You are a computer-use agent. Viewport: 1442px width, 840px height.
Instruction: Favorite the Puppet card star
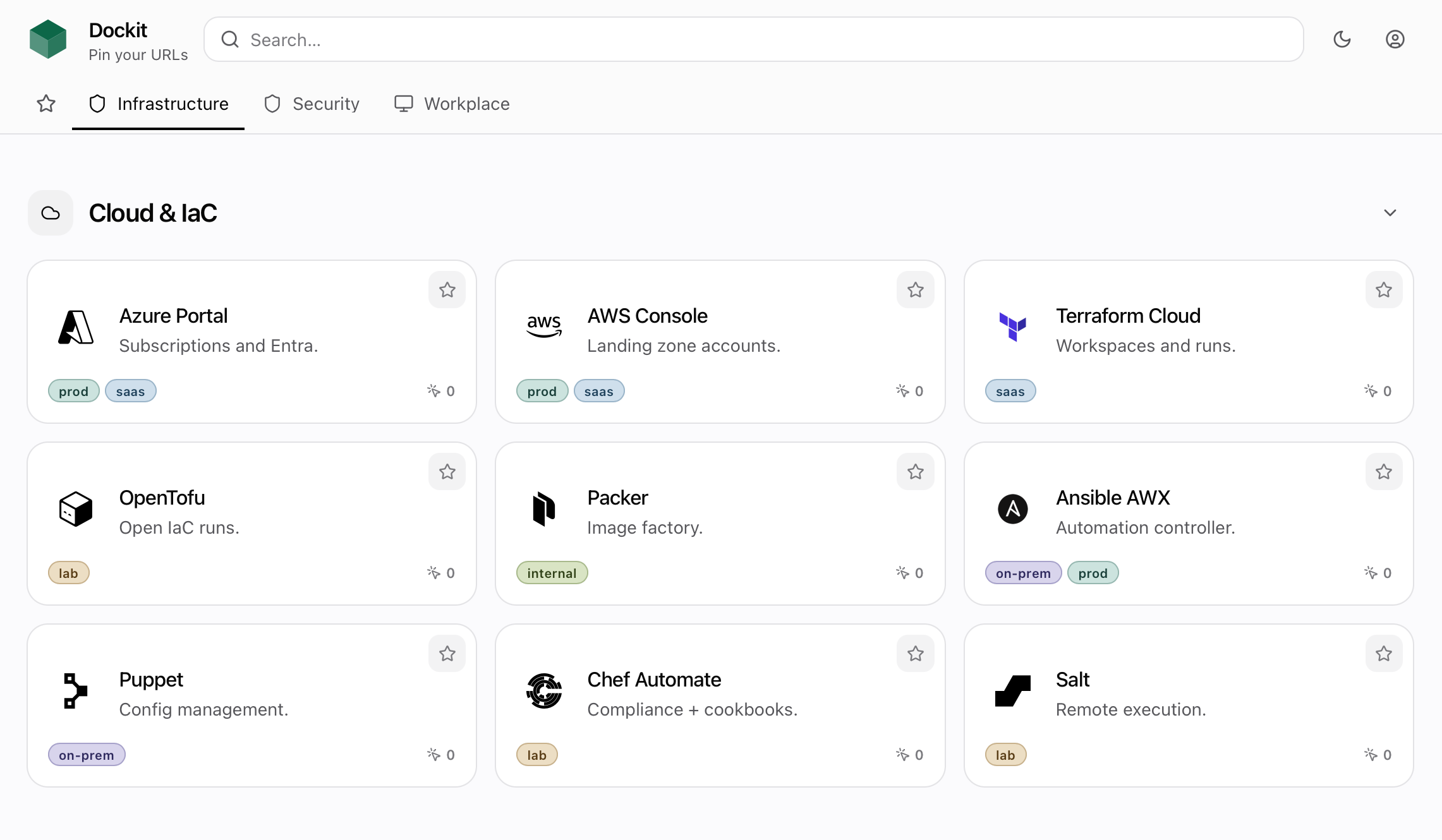click(447, 654)
